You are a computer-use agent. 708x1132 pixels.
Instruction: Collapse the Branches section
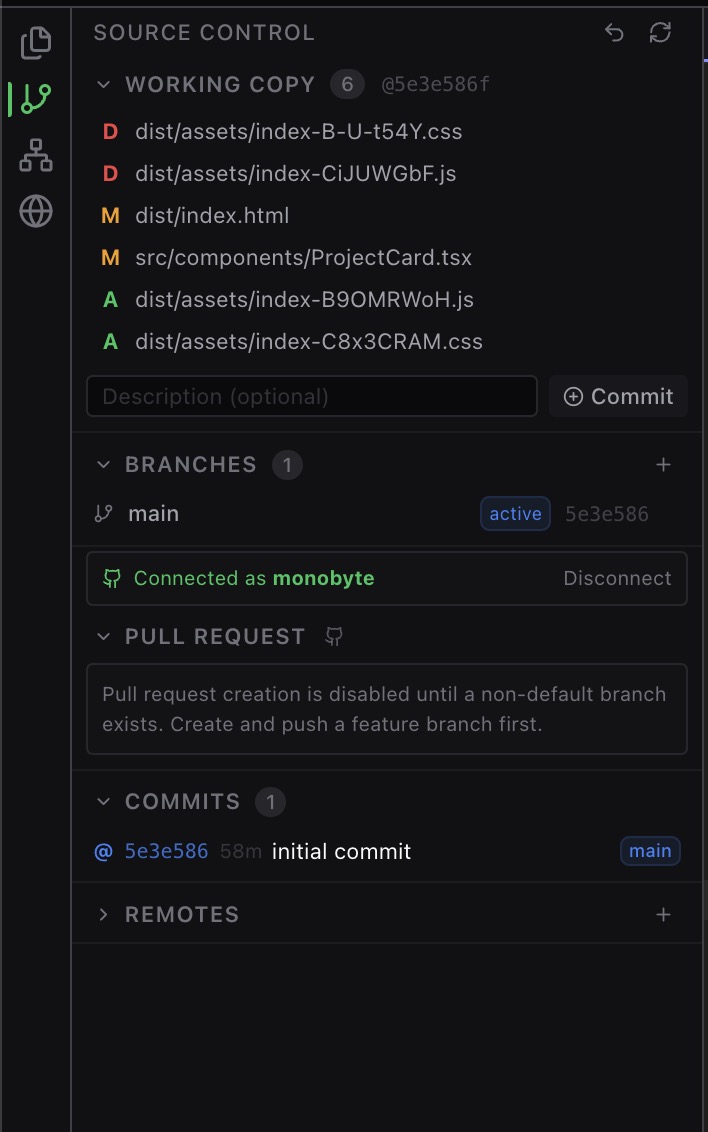tap(103, 464)
